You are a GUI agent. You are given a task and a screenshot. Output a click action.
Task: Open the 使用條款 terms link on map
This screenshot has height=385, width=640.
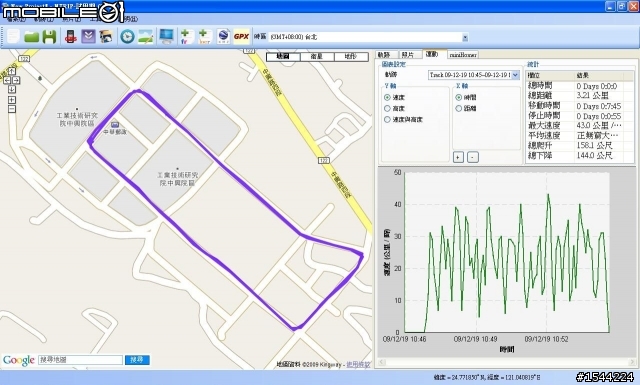[x=358, y=364]
